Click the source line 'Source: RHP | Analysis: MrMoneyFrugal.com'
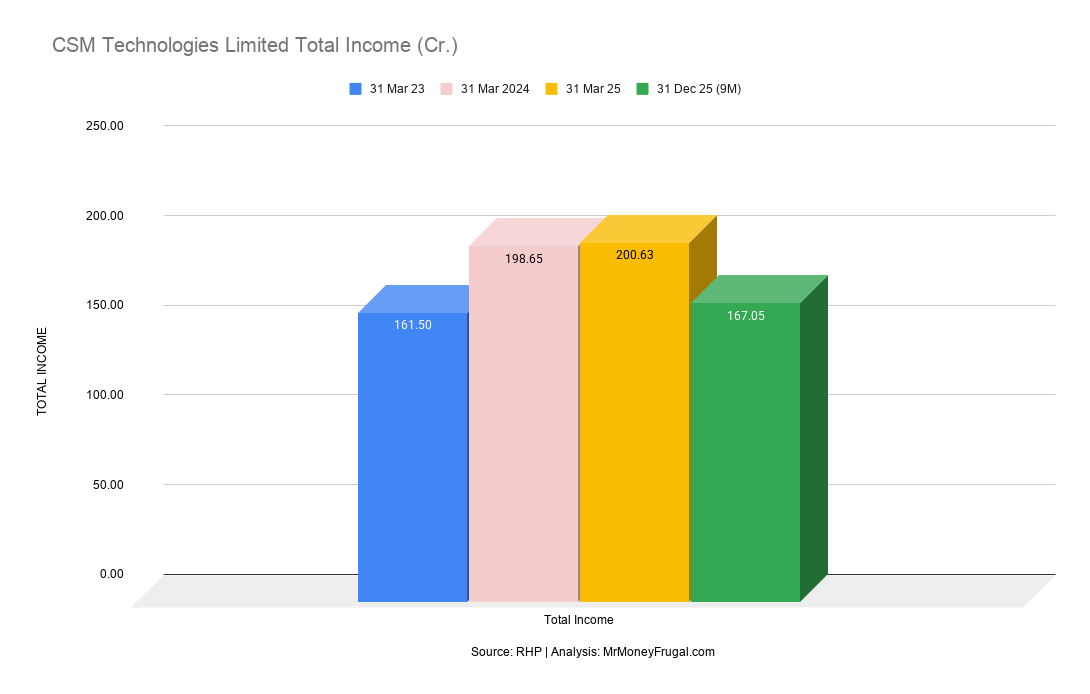The width and height of the screenshot is (1090, 694). [x=592, y=652]
